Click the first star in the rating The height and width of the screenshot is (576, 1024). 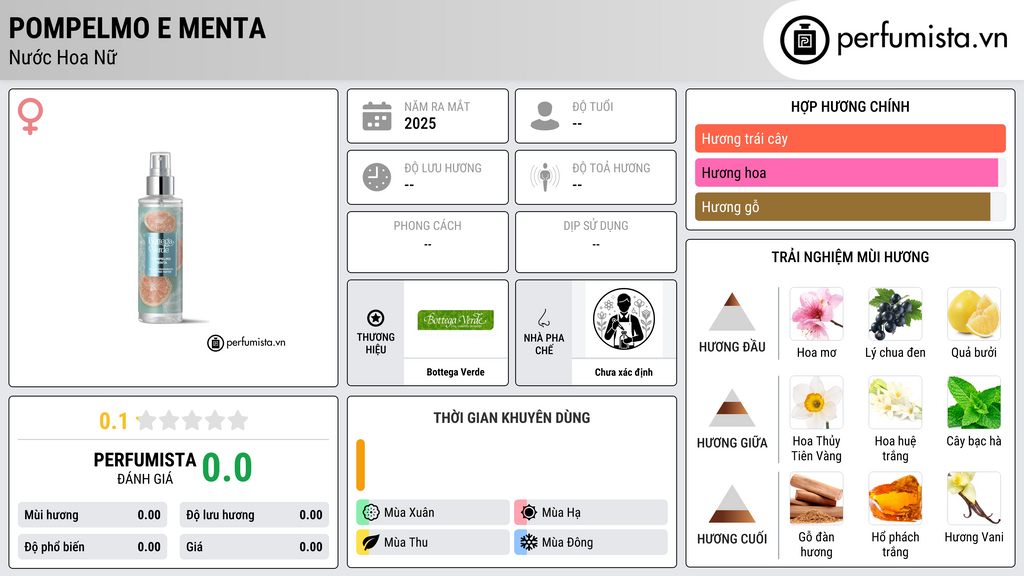[x=146, y=420]
